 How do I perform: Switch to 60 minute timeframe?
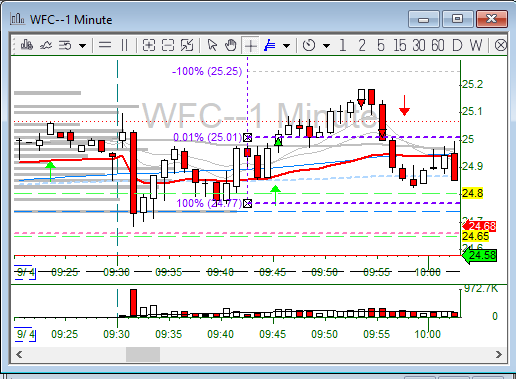click(x=438, y=45)
